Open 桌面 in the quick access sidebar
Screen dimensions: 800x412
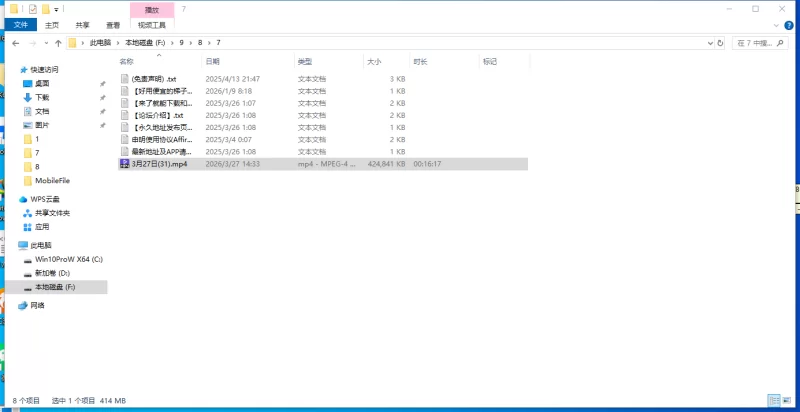tap(42, 84)
